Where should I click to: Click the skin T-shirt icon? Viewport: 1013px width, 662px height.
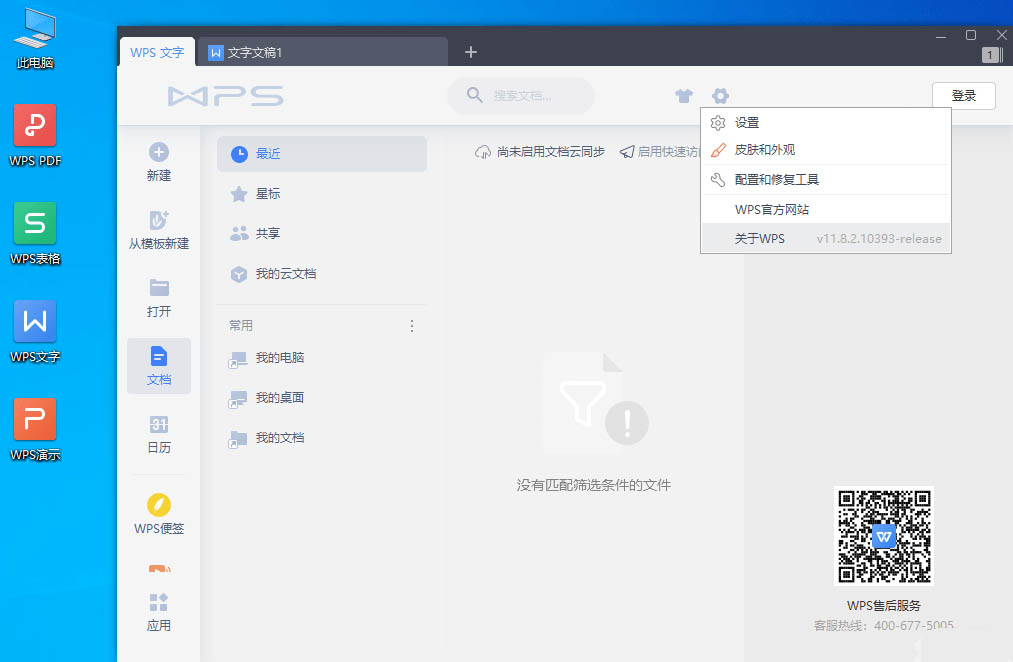point(684,96)
